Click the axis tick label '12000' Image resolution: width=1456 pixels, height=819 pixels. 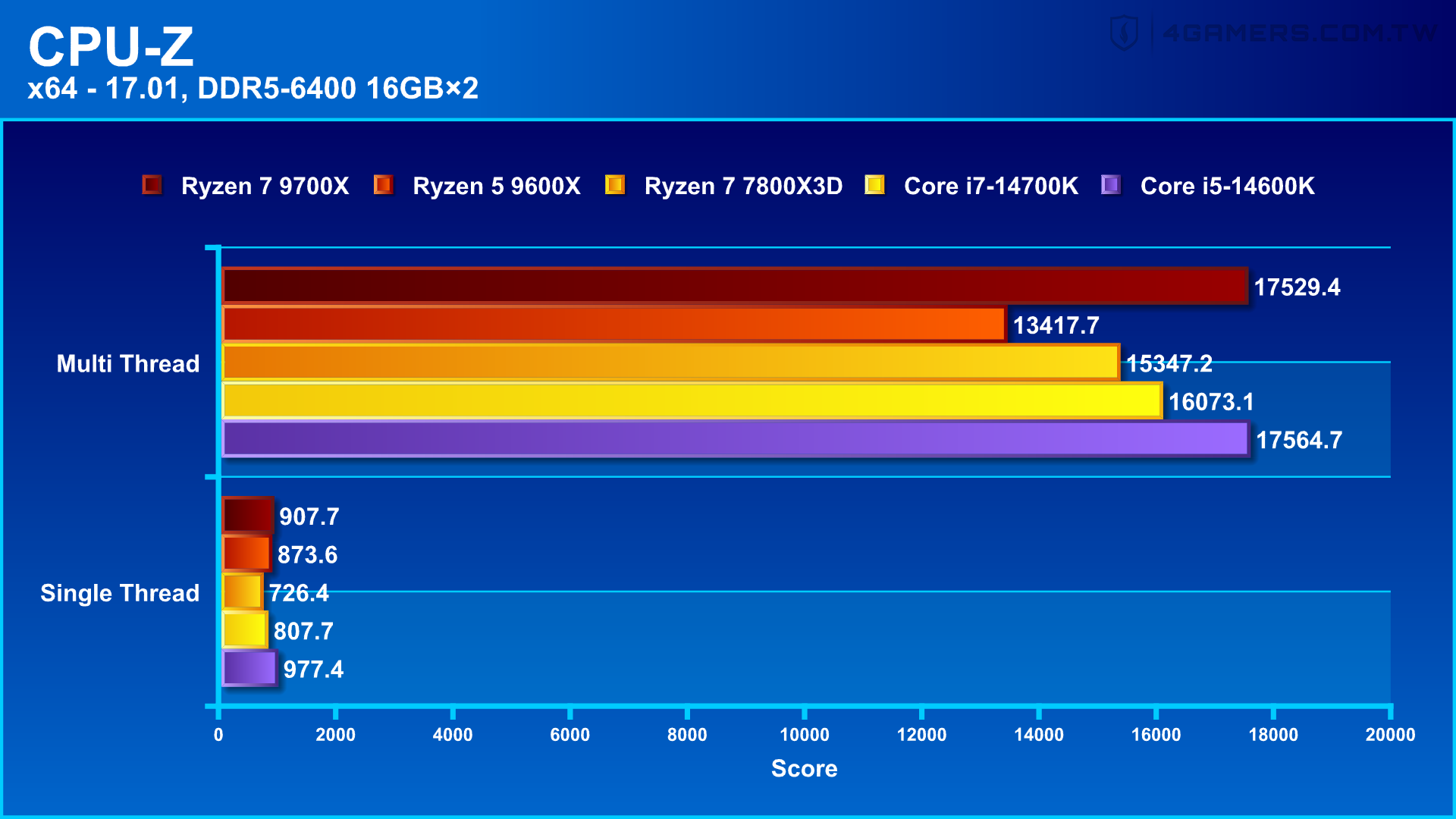coord(921,735)
